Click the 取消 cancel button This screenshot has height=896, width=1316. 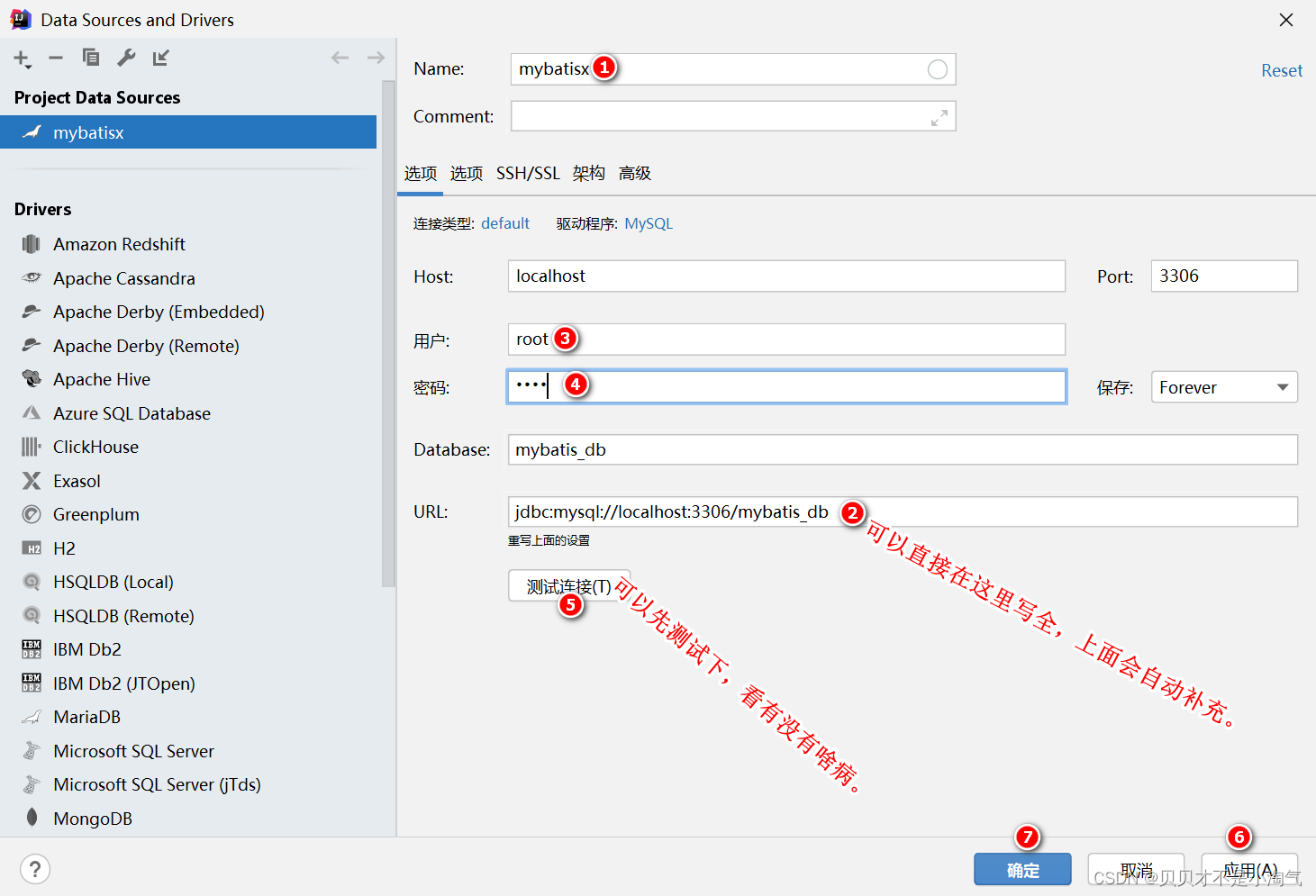(x=1136, y=870)
